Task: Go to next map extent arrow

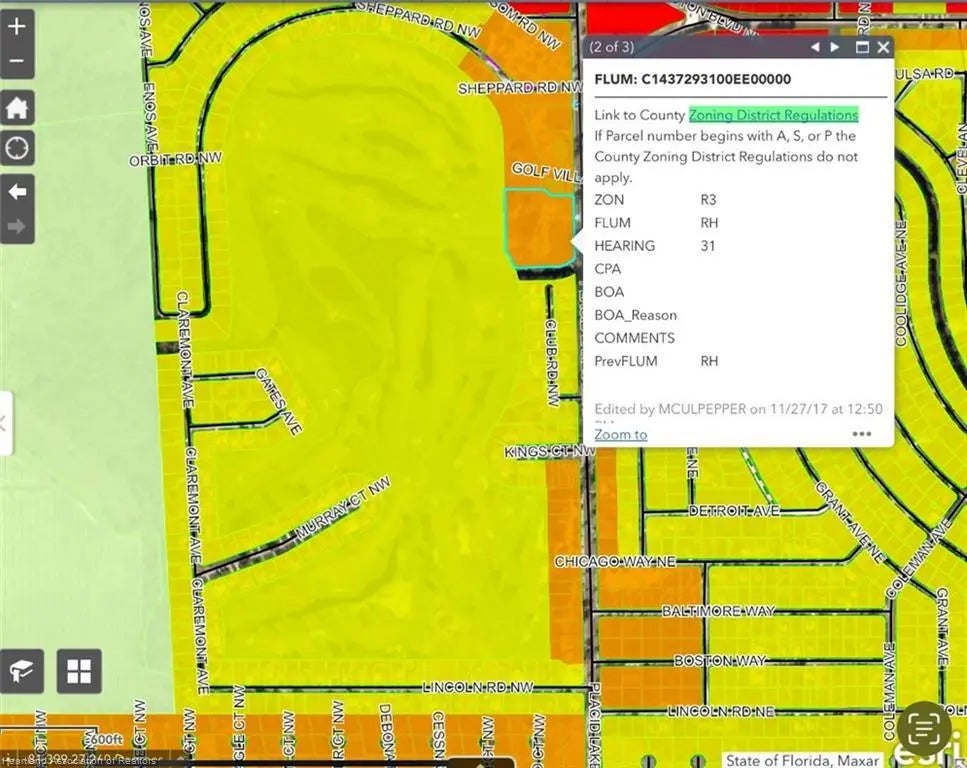Action: (17, 226)
